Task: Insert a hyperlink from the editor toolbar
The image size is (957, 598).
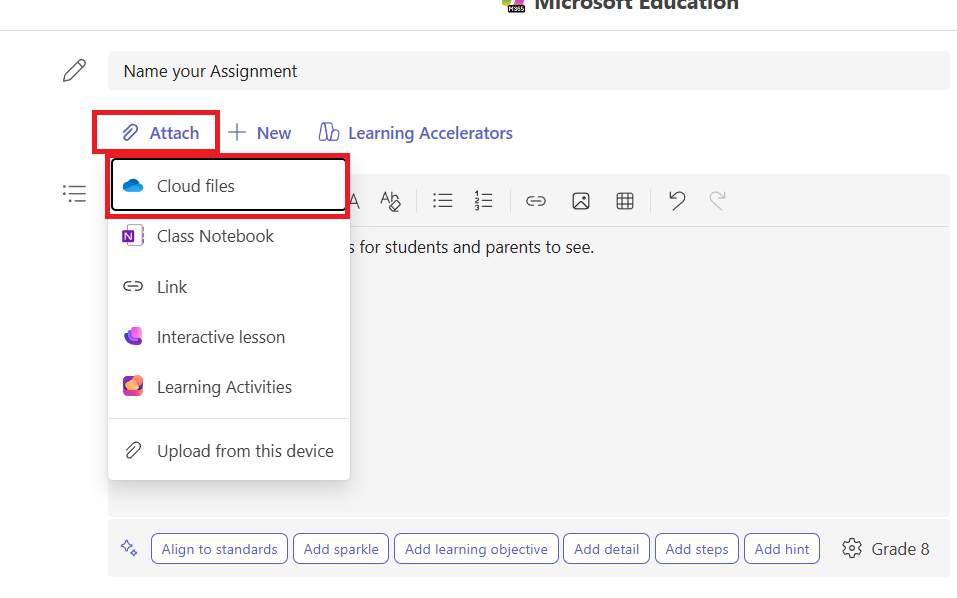Action: (x=536, y=201)
